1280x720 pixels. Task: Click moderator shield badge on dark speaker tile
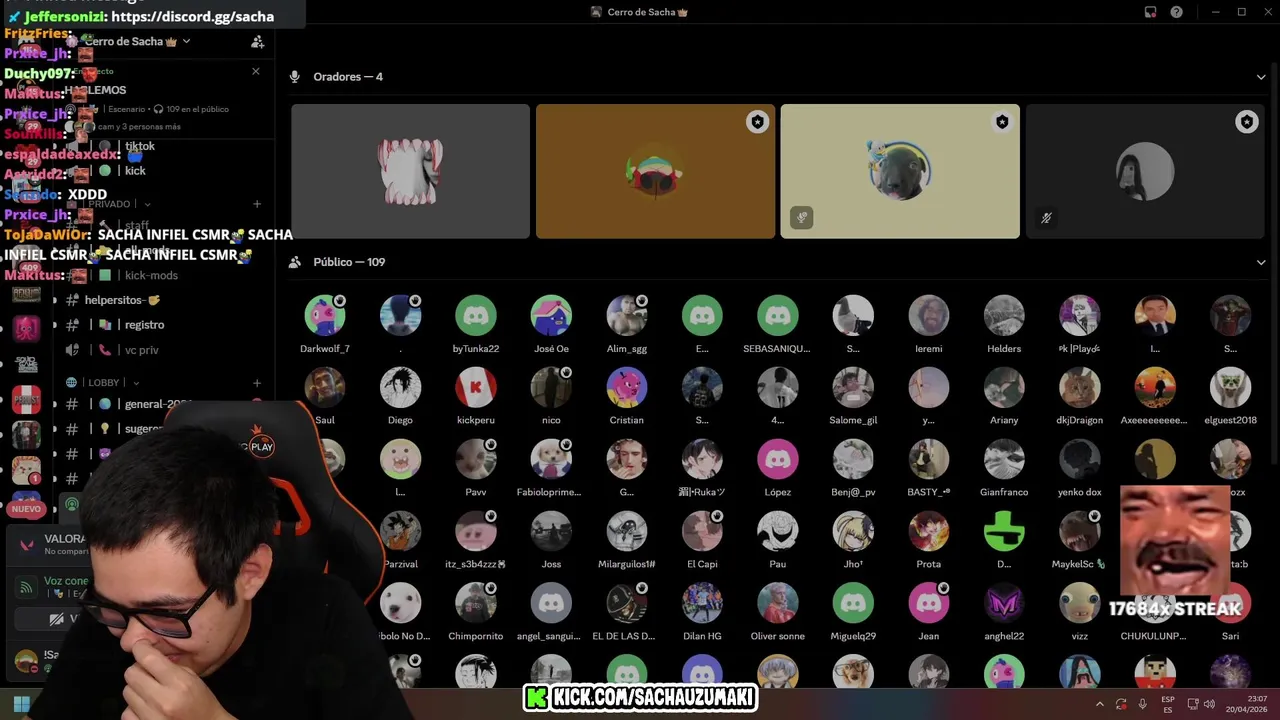pos(1246,122)
